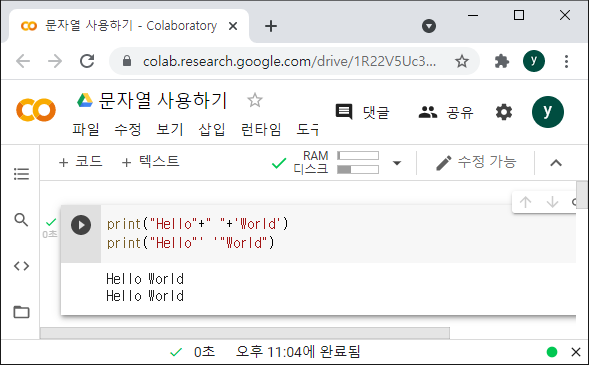Open the 런타임 menu
This screenshot has height=365, width=589.
pyautogui.click(x=261, y=129)
